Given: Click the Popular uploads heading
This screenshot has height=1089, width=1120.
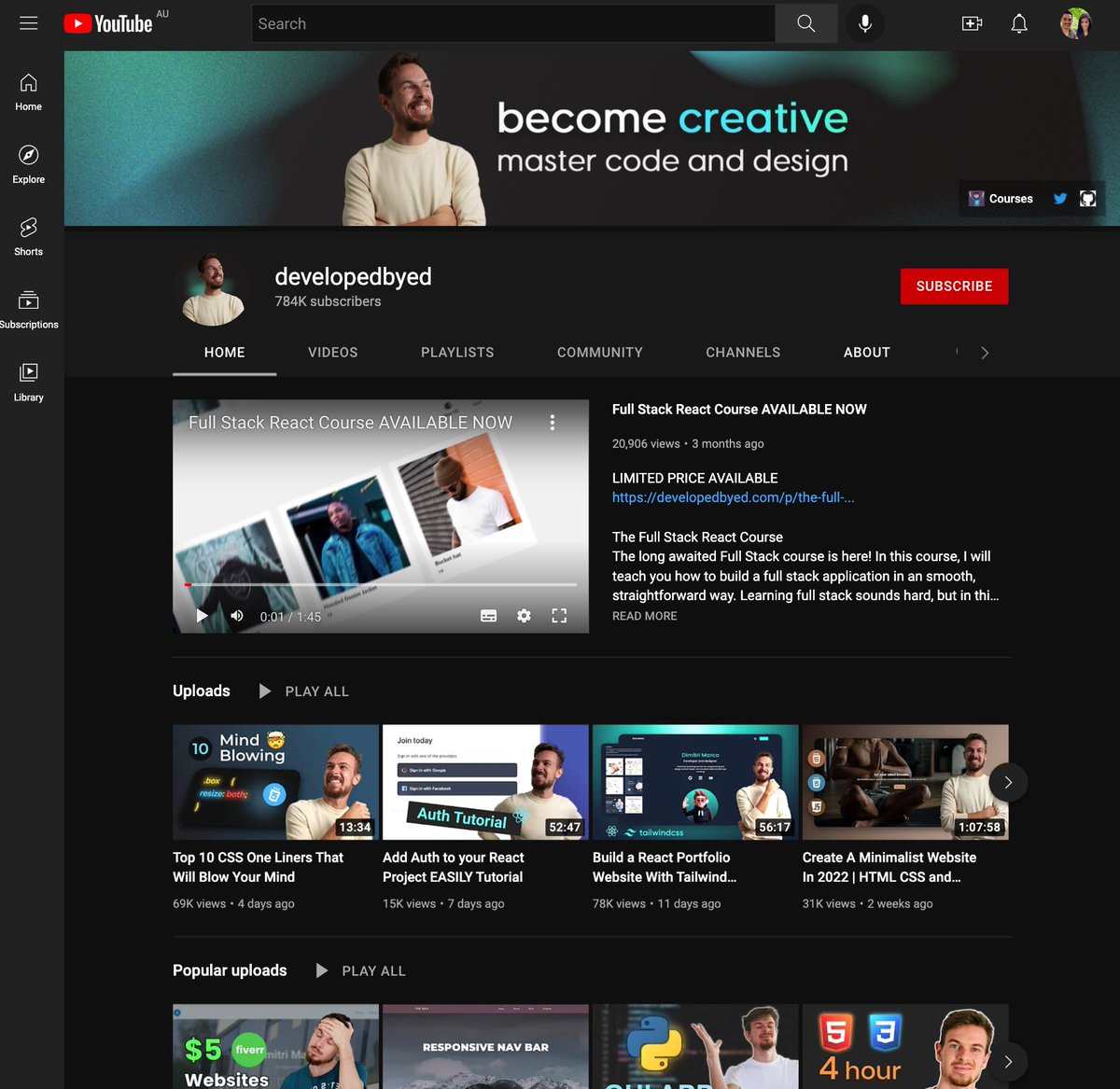Looking at the screenshot, I should coord(230,970).
